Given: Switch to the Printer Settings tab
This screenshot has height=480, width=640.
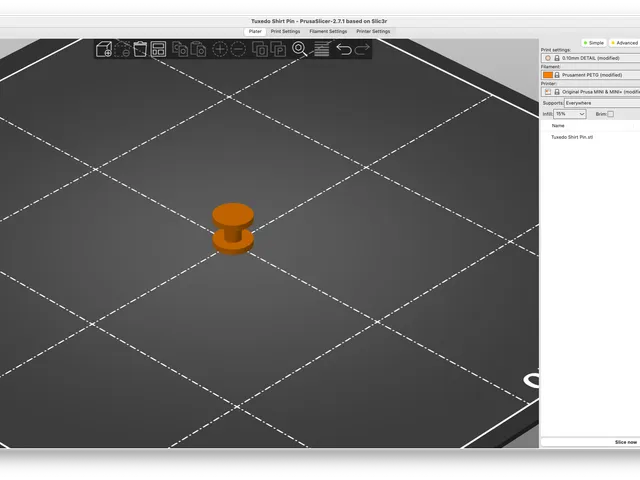Looking at the screenshot, I should (373, 31).
